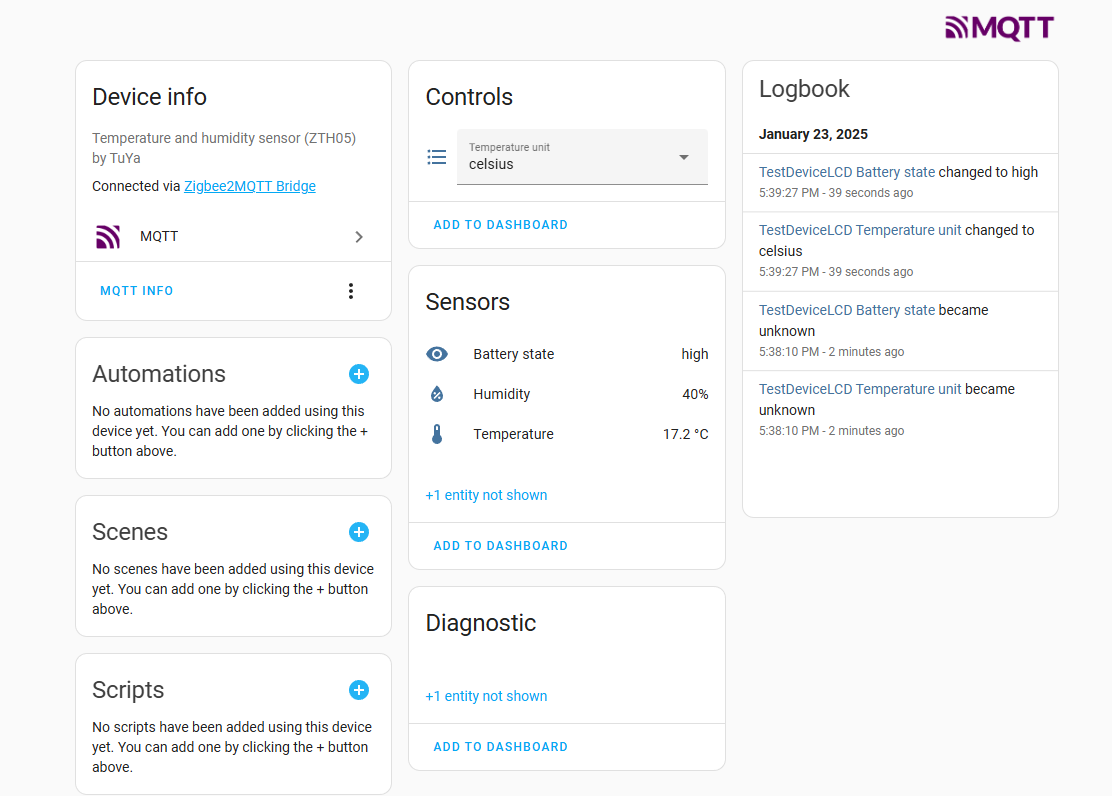Open Battery state link that became unknown
Viewport: 1112px width, 796px height.
pos(847,310)
